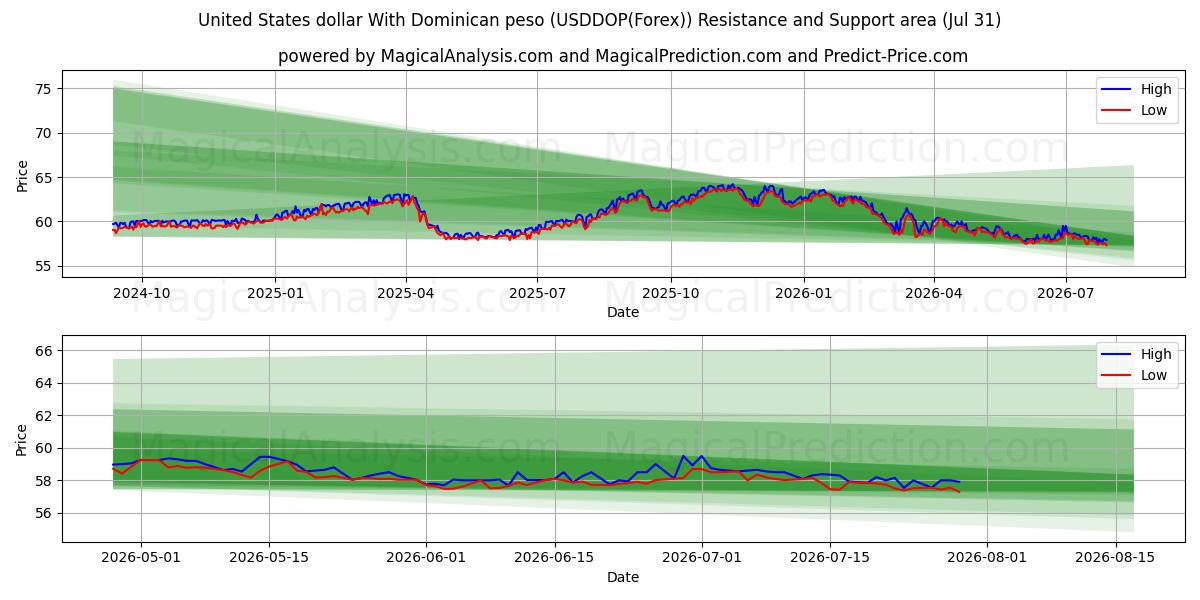This screenshot has width=1200, height=600.
Task: Click the 2025-07 date tick label
Action: (537, 293)
